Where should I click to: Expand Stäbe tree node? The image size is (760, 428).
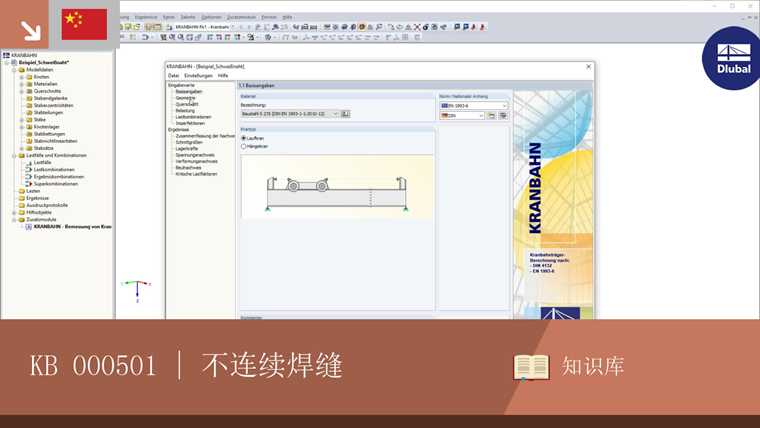(x=21, y=120)
